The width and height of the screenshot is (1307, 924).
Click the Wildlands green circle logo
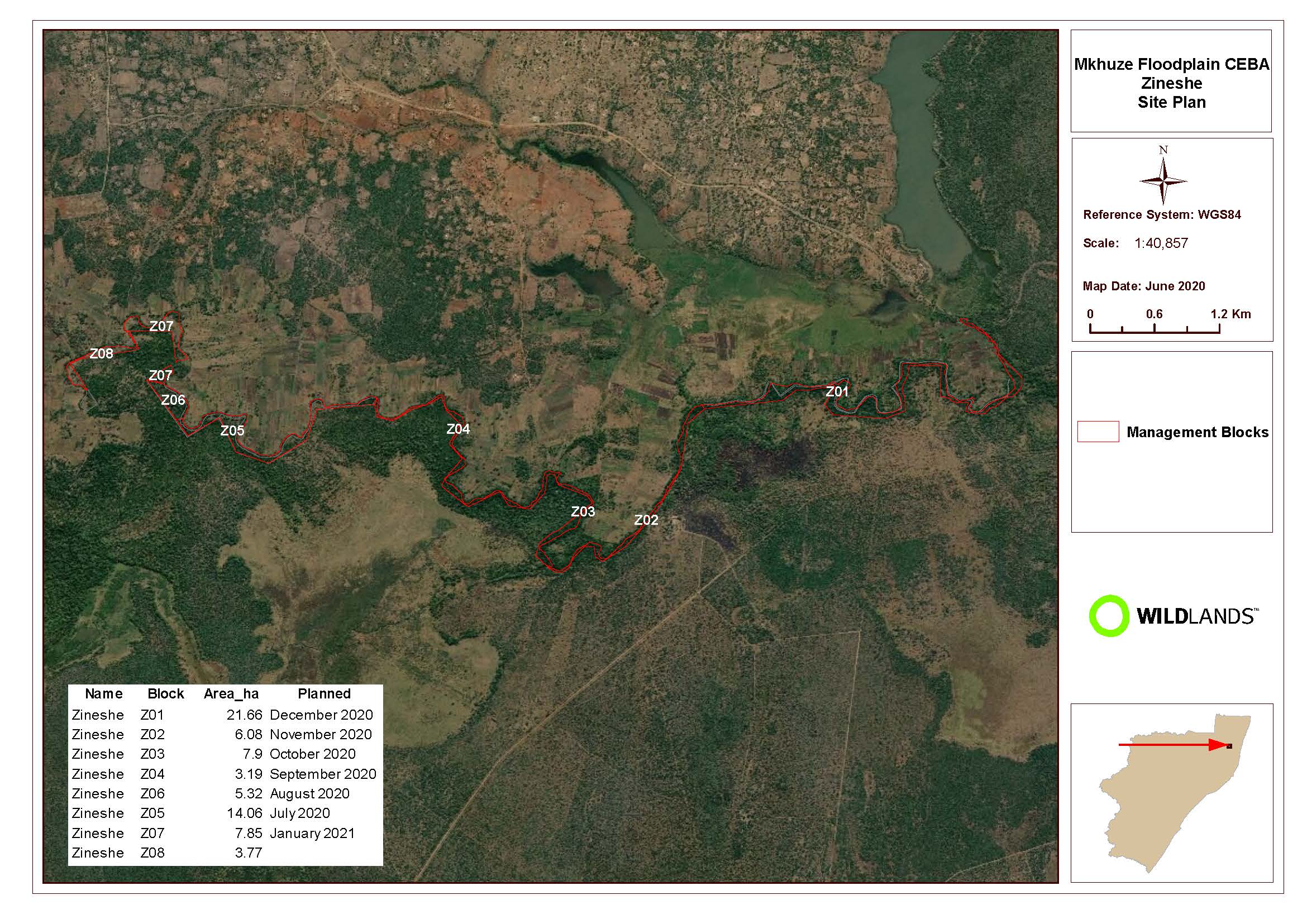point(1108,616)
